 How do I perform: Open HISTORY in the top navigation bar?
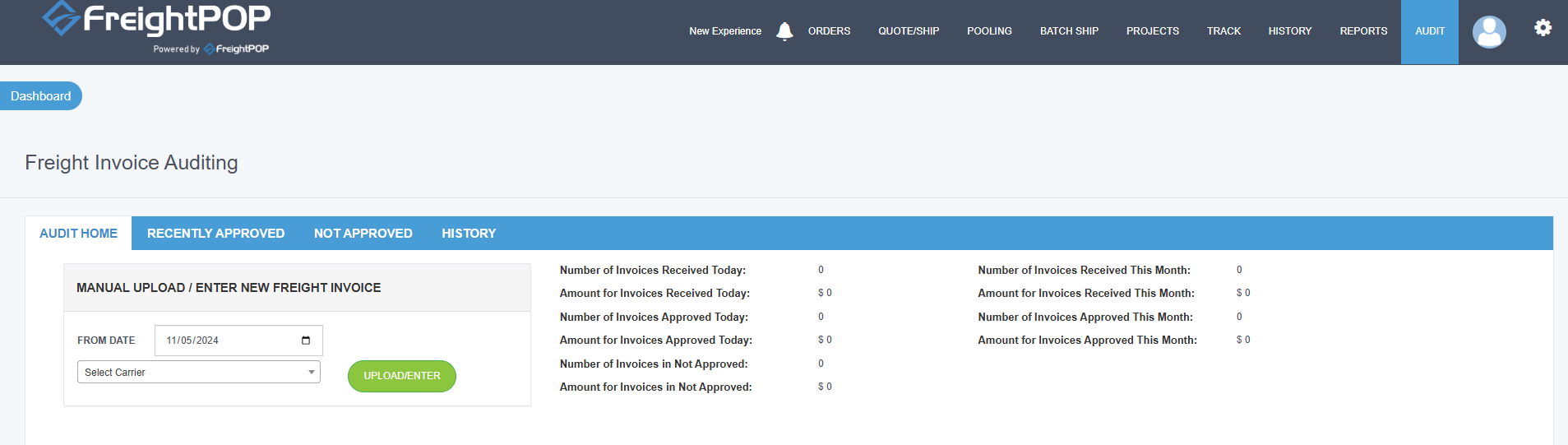click(1289, 31)
